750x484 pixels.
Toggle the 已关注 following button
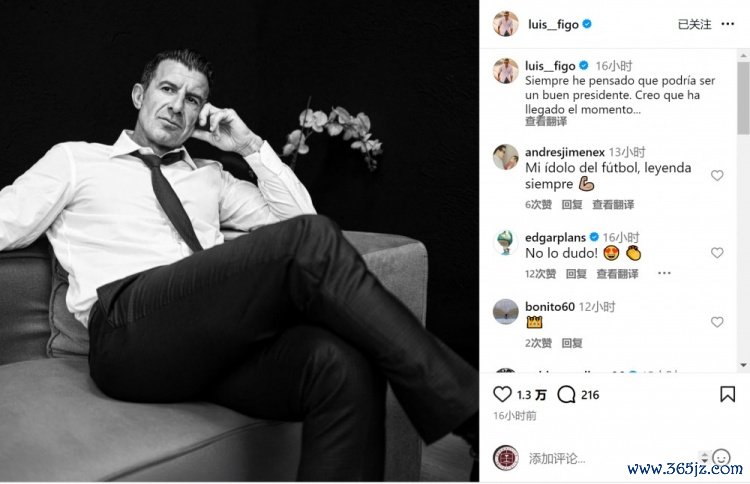[x=694, y=23]
